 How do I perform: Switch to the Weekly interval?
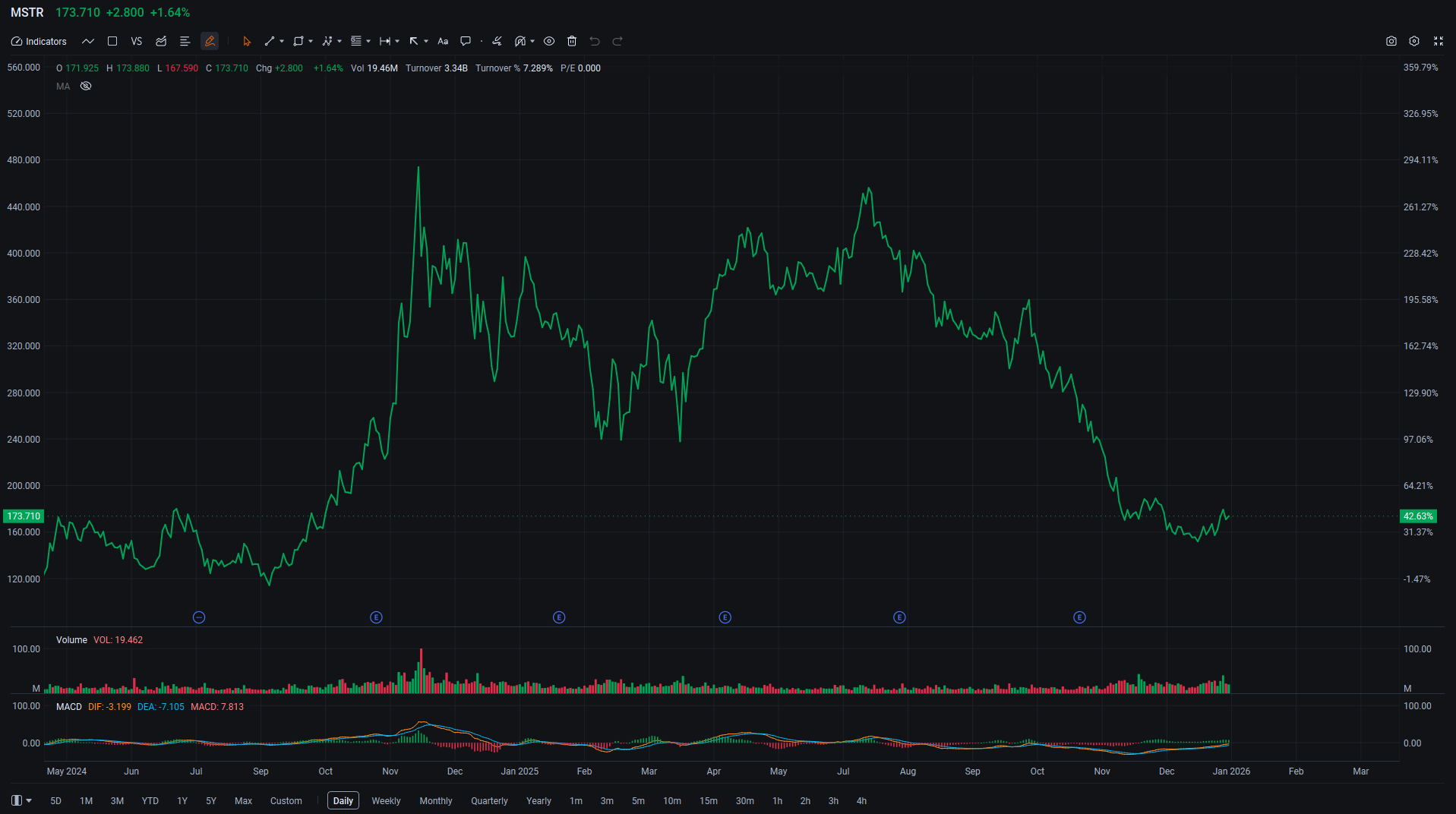point(386,801)
